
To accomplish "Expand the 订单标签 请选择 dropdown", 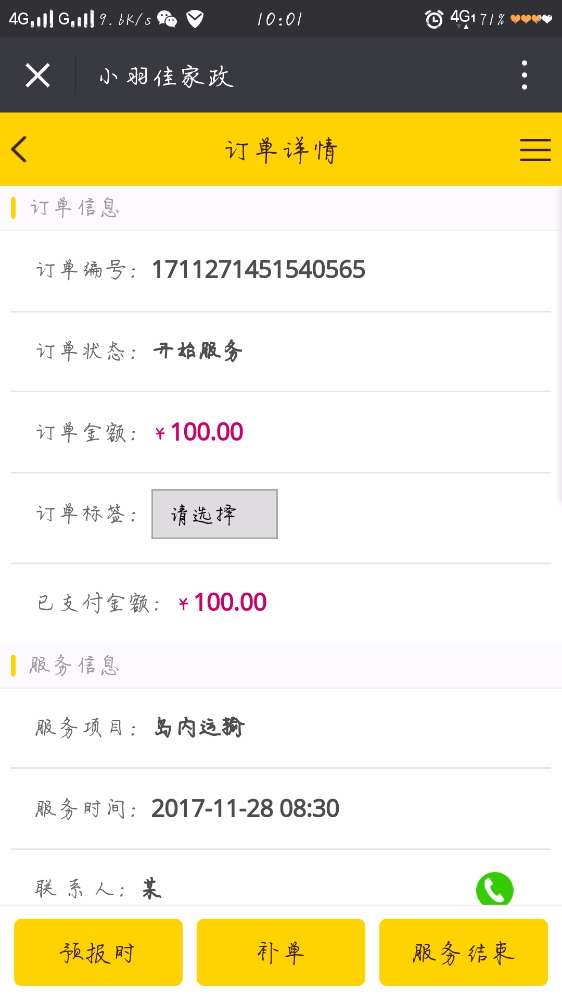I will [x=214, y=514].
